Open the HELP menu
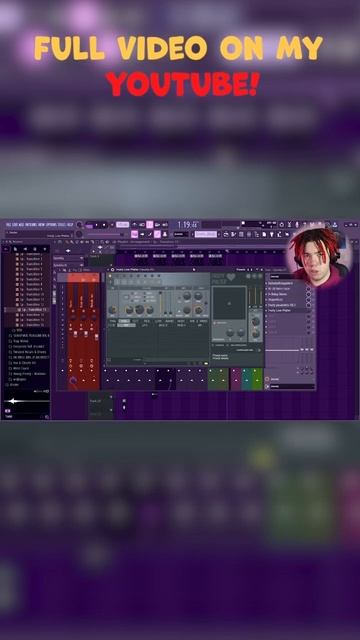 click(x=70, y=224)
